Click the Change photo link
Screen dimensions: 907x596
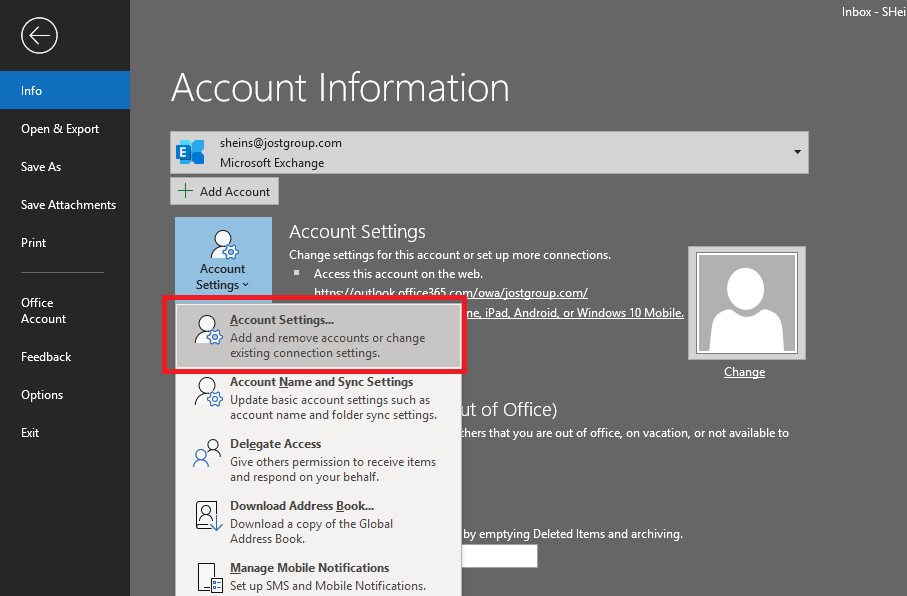click(744, 372)
